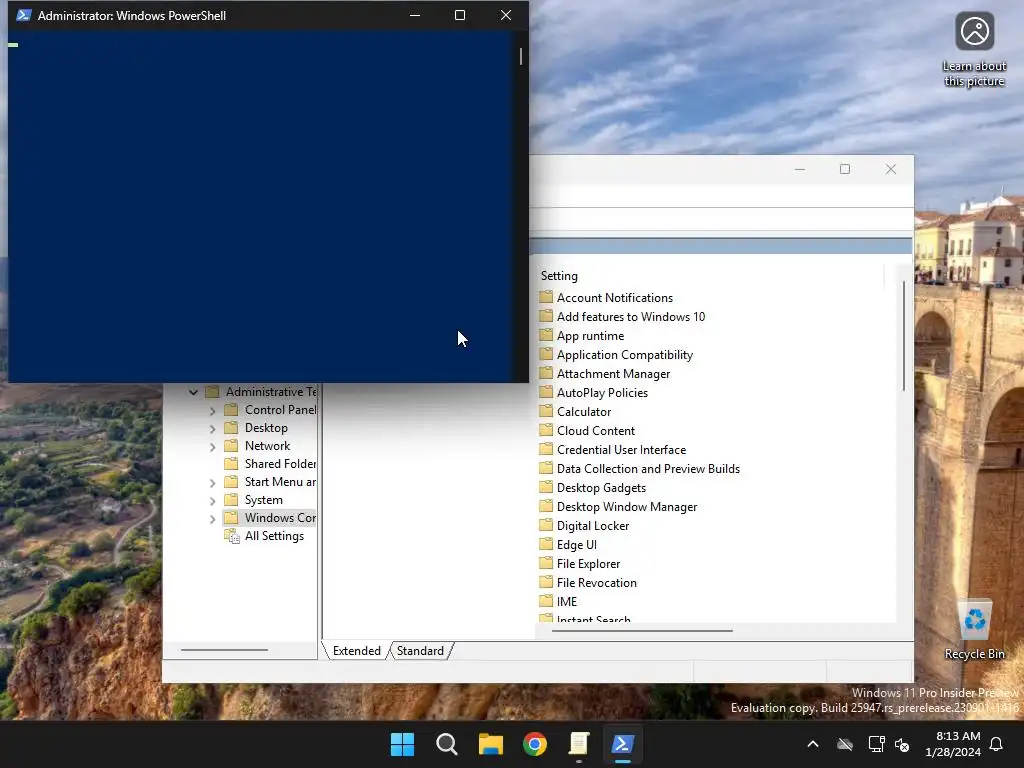Image resolution: width=1024 pixels, height=768 pixels.
Task: Minimize the Group Policy Editor window
Action: pos(799,169)
